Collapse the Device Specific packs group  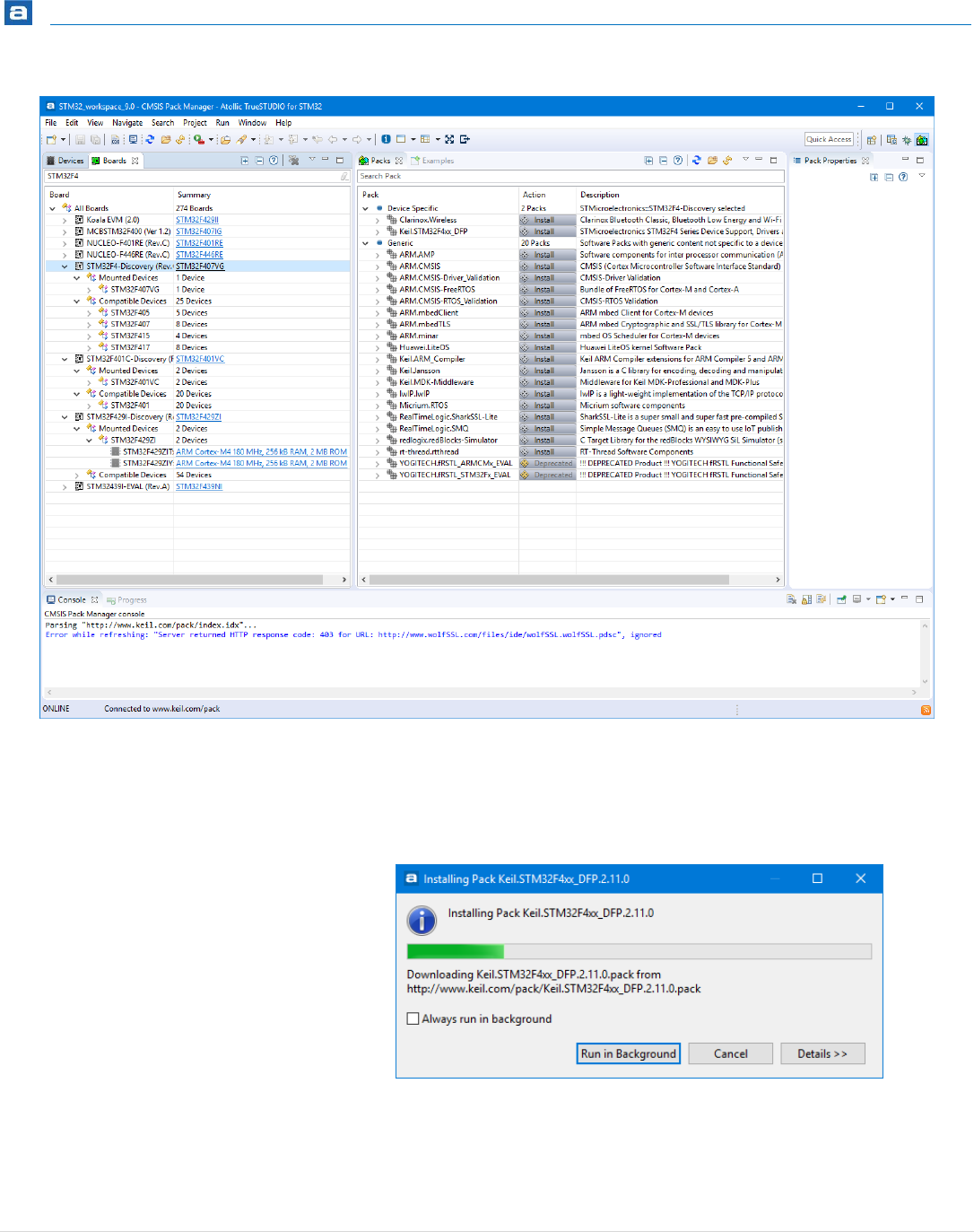pos(366,208)
